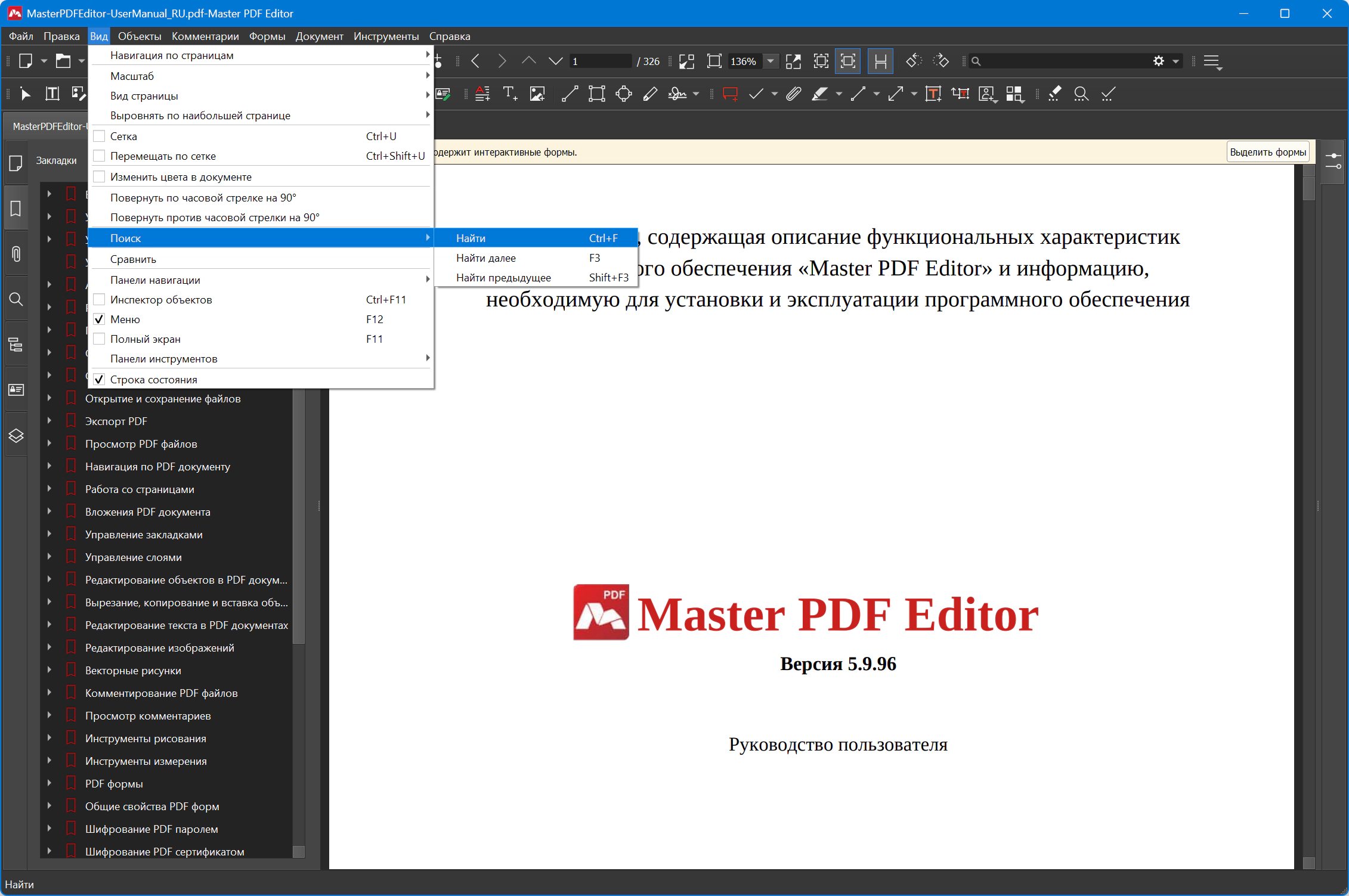This screenshot has height=896, width=1349.
Task: Select the Line drawing tool
Action: [x=570, y=94]
